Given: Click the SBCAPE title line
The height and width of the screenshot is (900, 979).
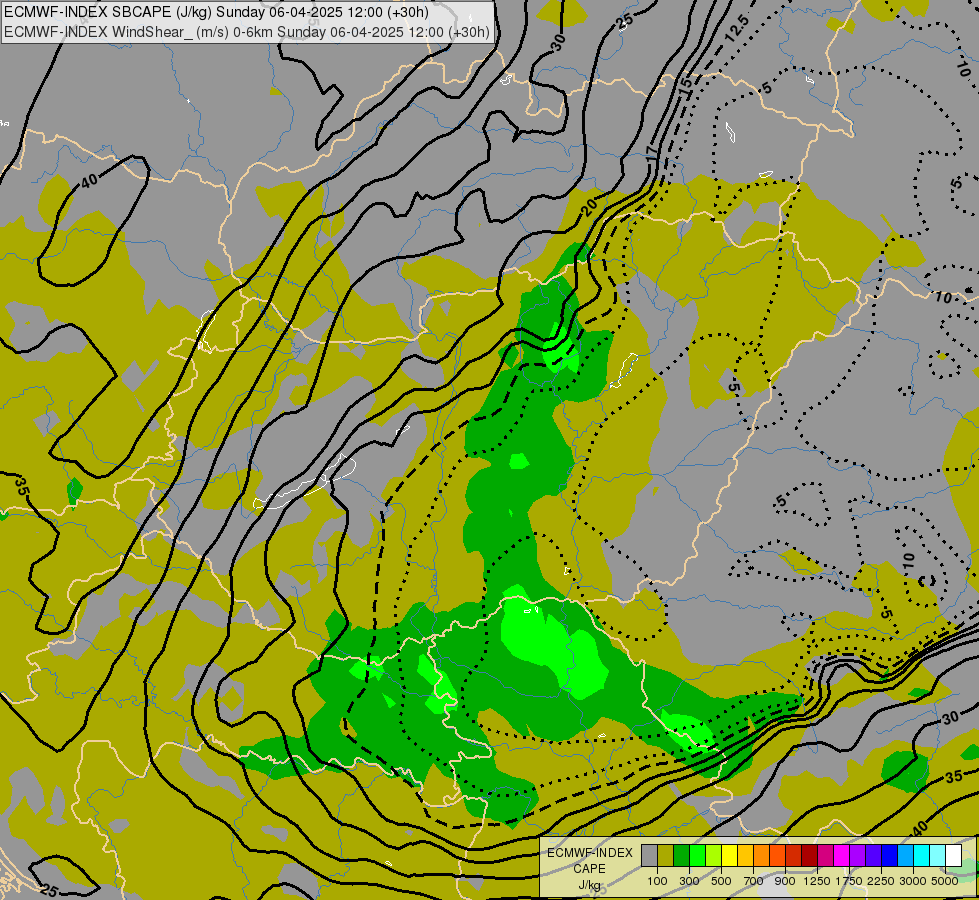Looking at the screenshot, I should tap(215, 12).
